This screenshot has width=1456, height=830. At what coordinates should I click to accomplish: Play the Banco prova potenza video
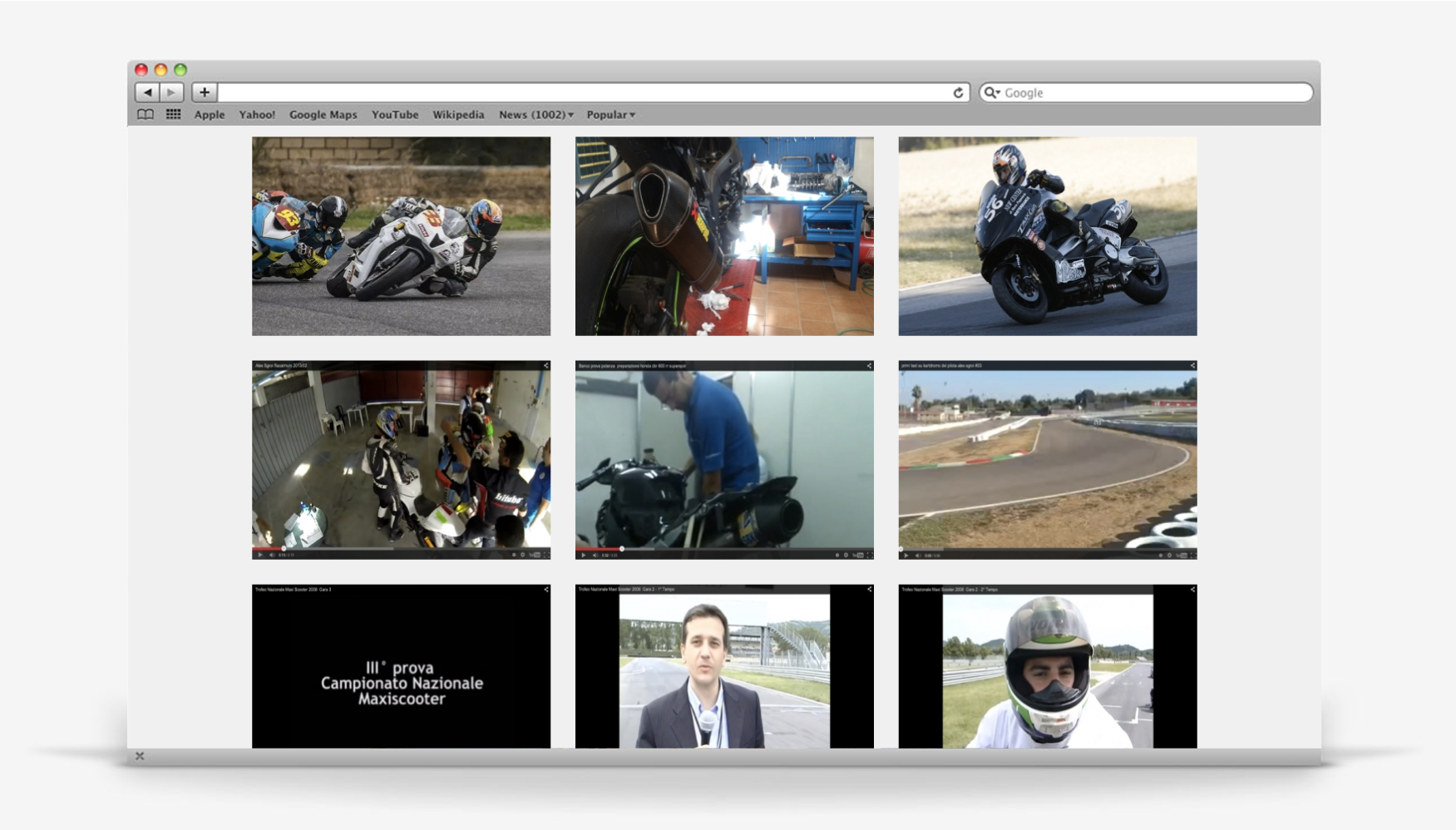pyautogui.click(x=583, y=555)
